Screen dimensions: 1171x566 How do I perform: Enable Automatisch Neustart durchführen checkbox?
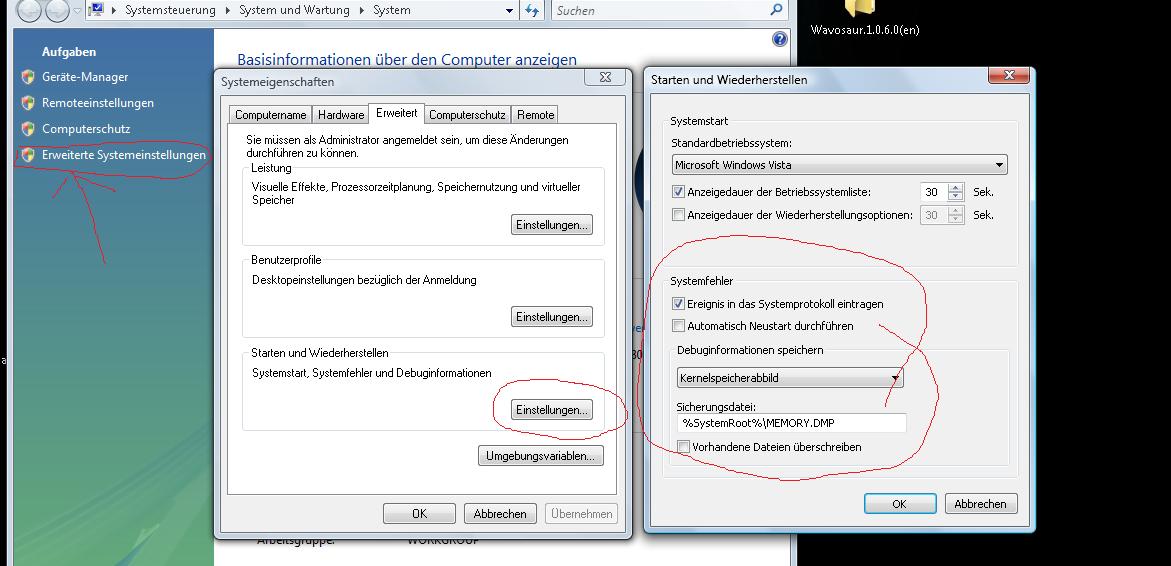pyautogui.click(x=678, y=326)
